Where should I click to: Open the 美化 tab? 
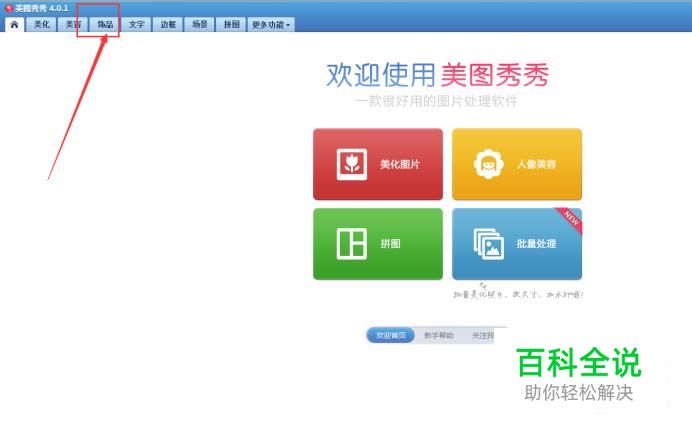click(41, 25)
